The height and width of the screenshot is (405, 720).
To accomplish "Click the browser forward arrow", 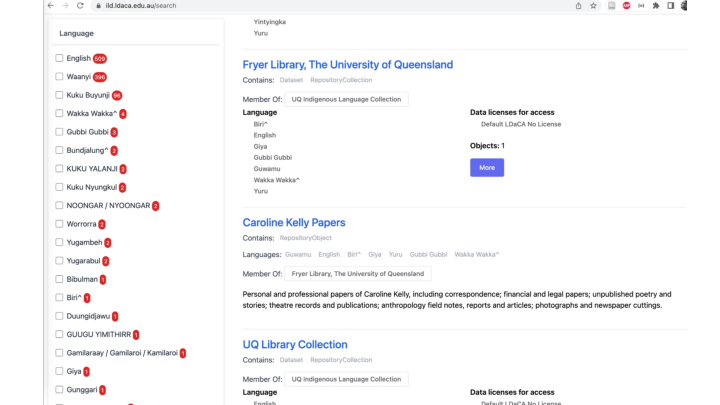I will pos(65,6).
